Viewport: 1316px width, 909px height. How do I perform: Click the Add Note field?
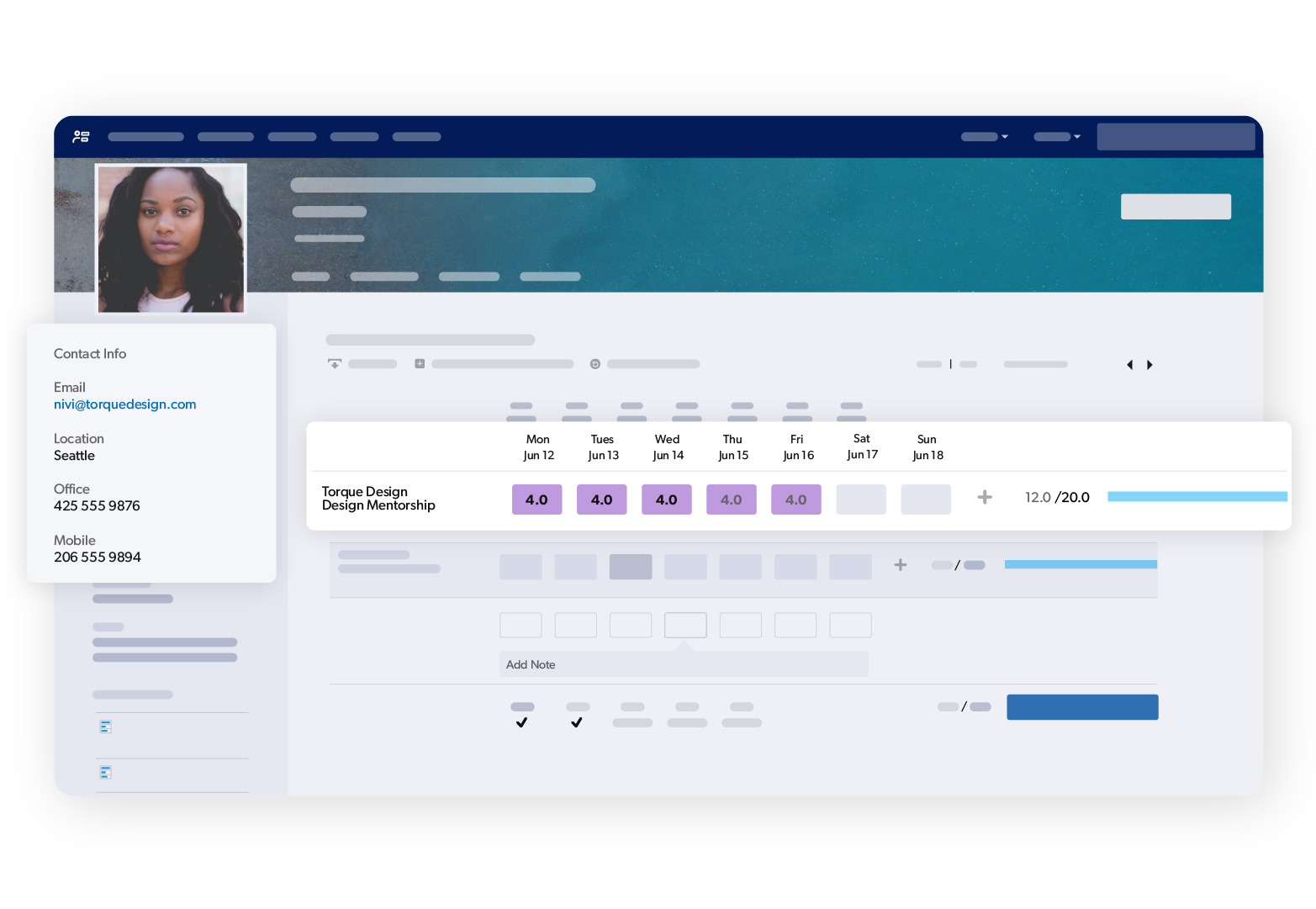pos(683,664)
